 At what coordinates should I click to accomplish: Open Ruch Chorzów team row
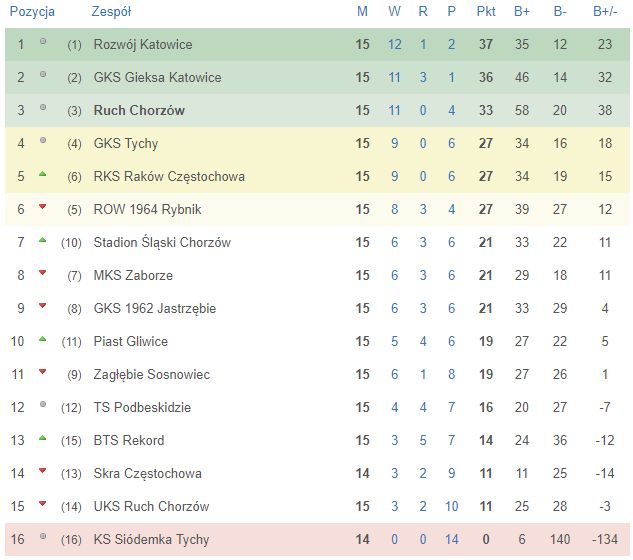coord(317,110)
